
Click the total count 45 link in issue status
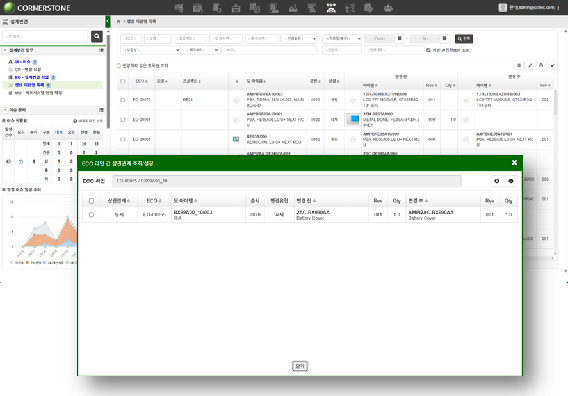point(8,162)
